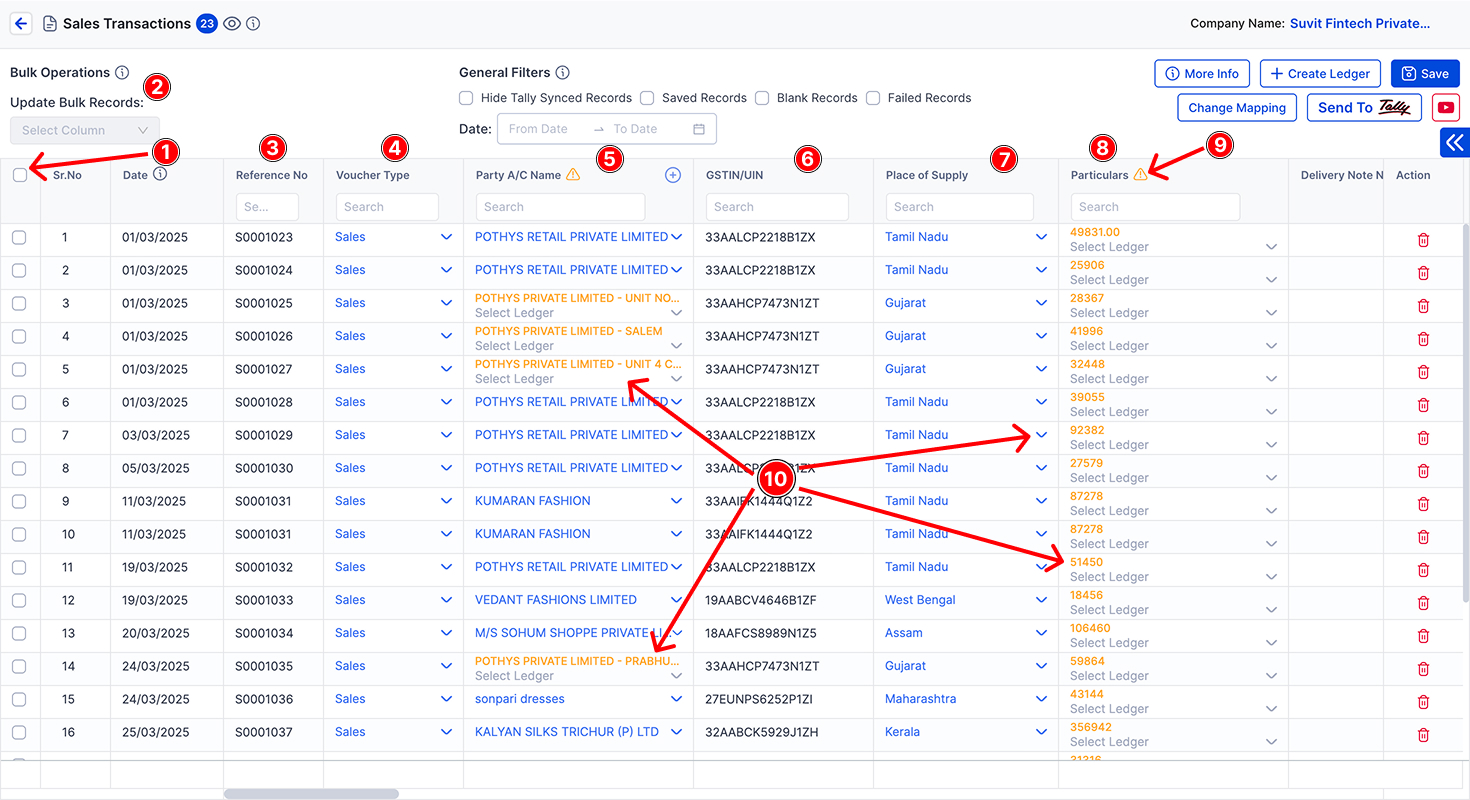Go back using the arrow button
The width and height of the screenshot is (1470, 800).
pyautogui.click(x=20, y=24)
